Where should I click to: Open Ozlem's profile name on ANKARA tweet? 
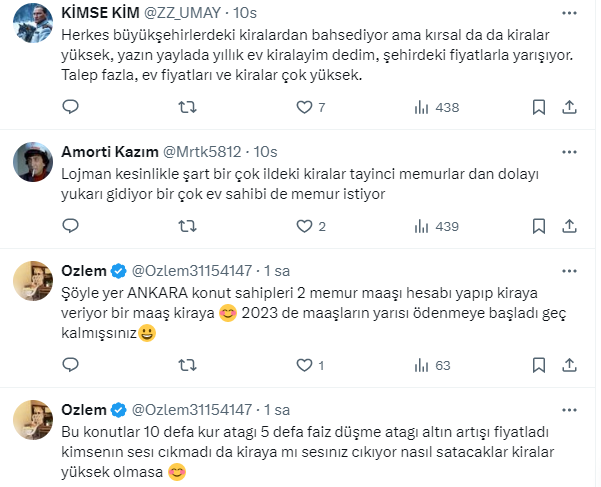coord(82,271)
